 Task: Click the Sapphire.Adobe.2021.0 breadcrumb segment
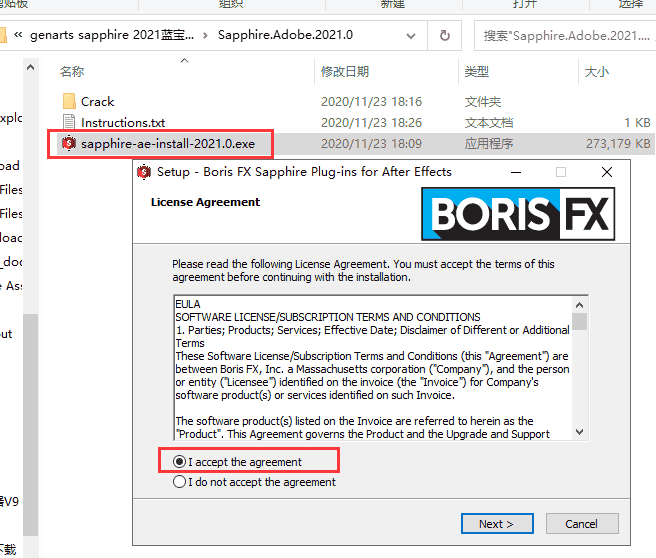click(x=285, y=35)
